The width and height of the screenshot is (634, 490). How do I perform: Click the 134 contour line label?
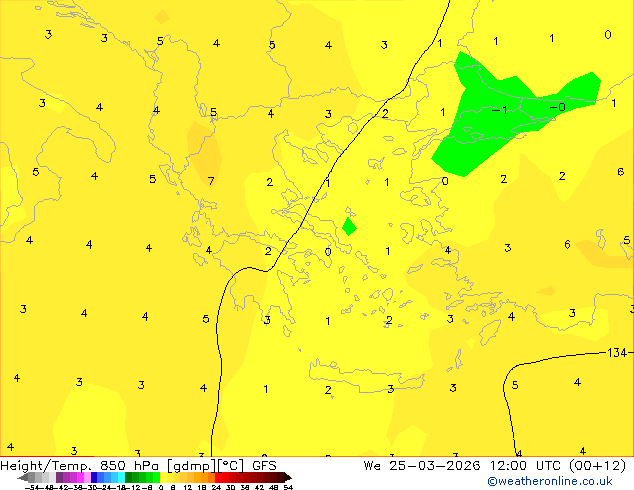[x=619, y=353]
